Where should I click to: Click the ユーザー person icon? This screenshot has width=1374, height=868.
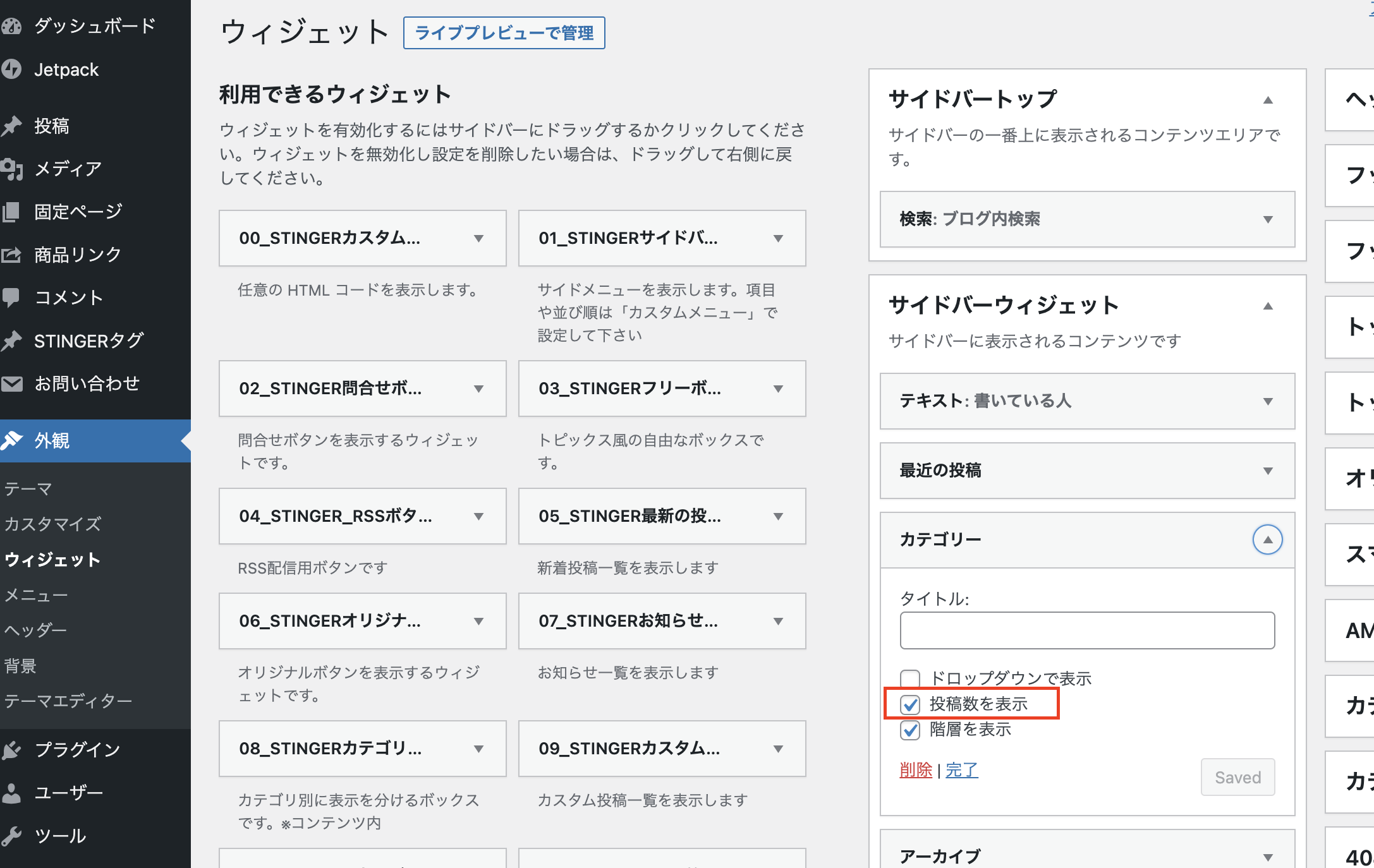point(11,792)
